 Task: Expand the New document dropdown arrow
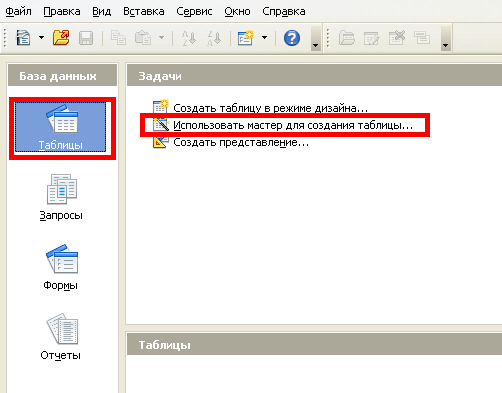41,38
